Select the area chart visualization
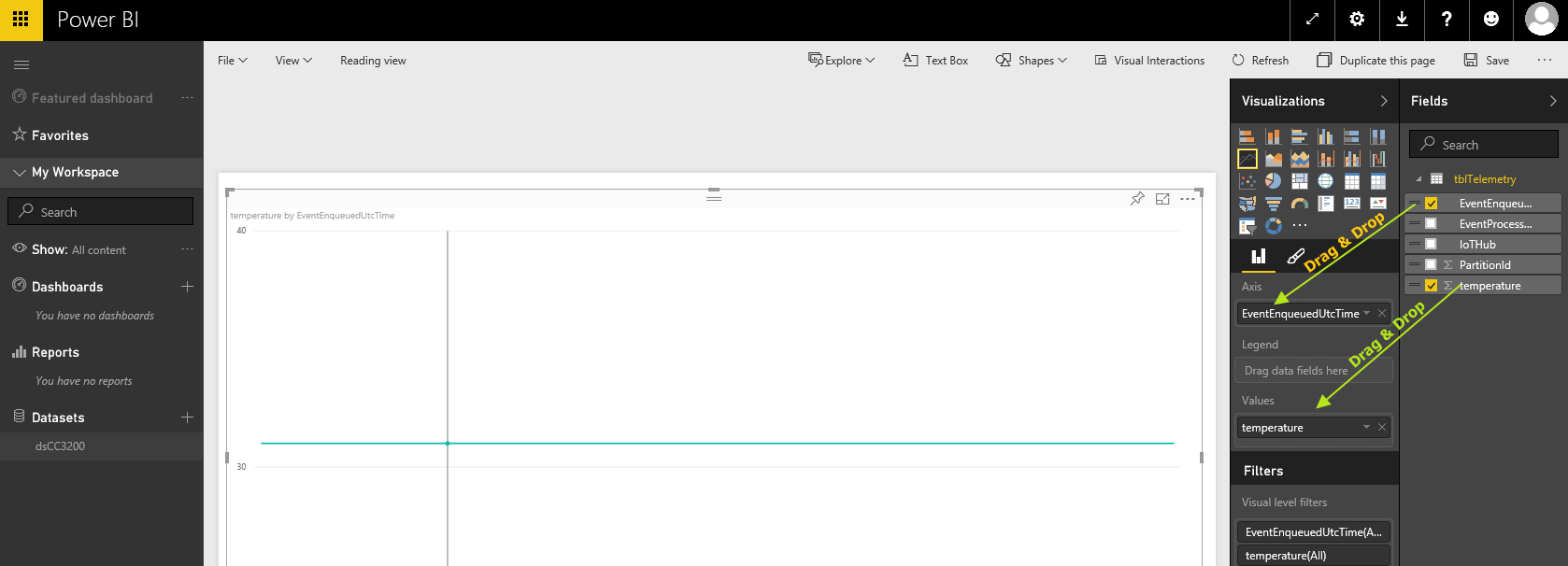The image size is (1568, 566). click(1273, 159)
